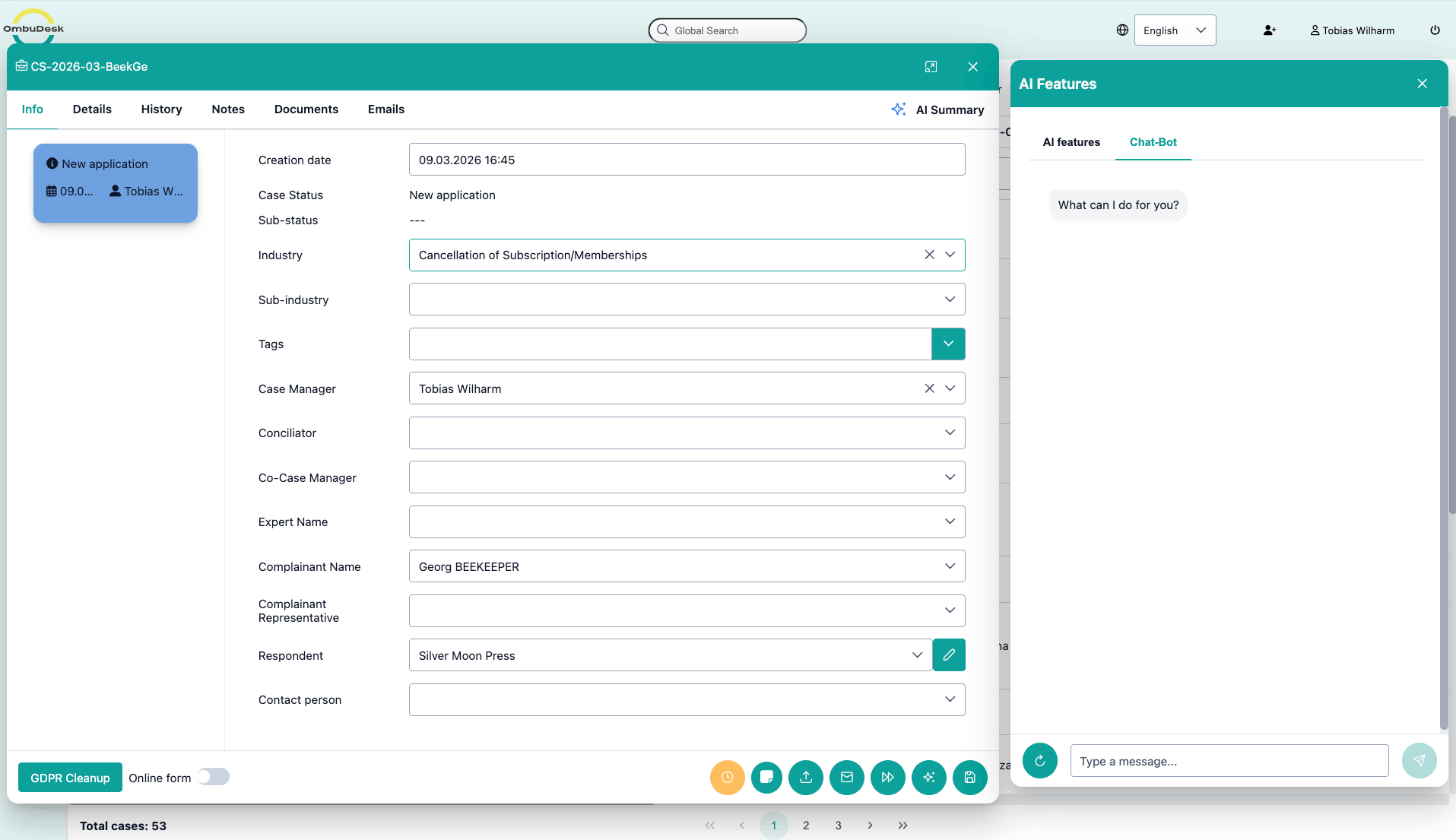Image resolution: width=1456 pixels, height=840 pixels.
Task: Click the upload document icon
Action: [806, 777]
